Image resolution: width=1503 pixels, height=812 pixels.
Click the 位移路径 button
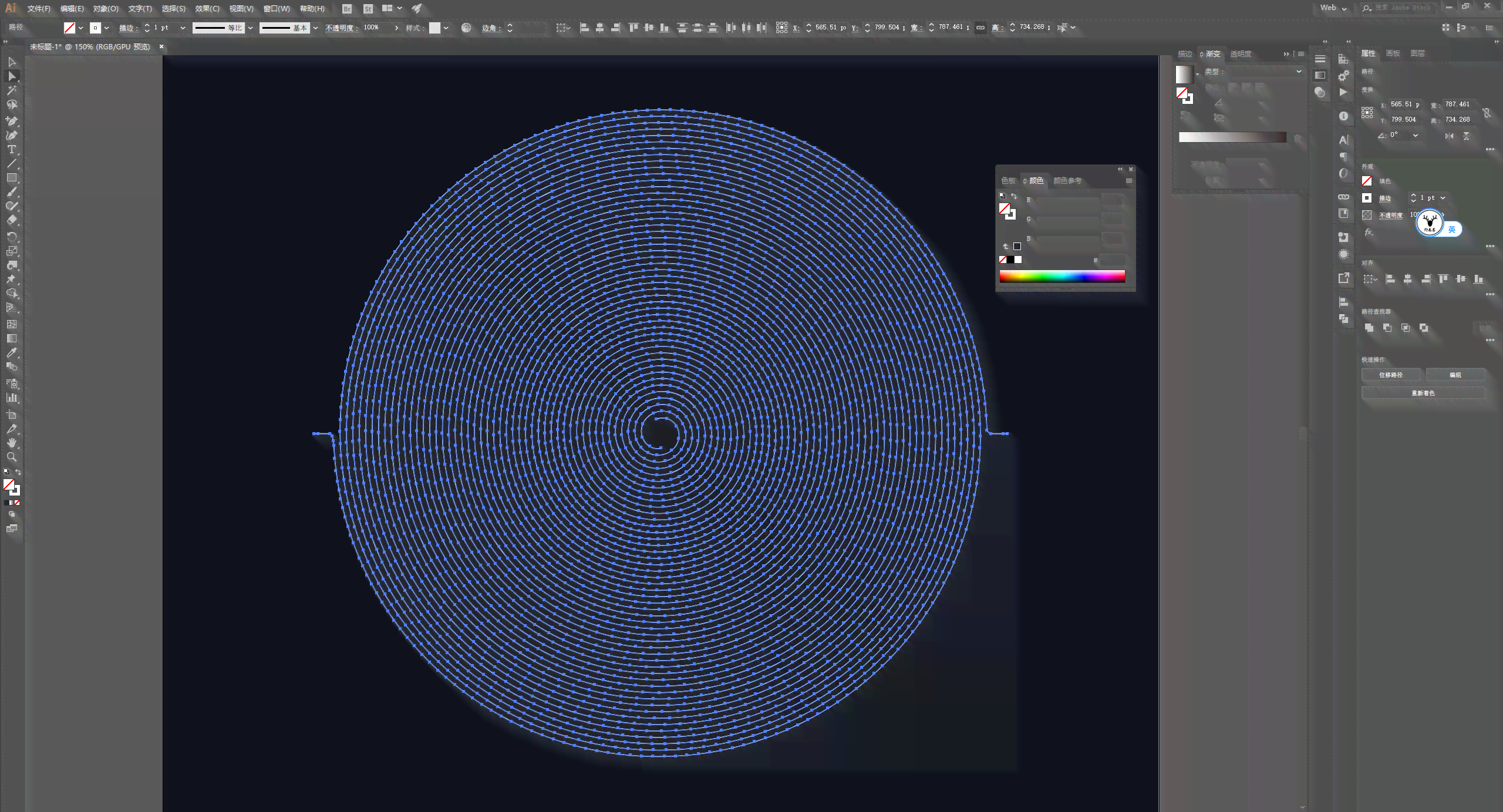coord(1391,375)
